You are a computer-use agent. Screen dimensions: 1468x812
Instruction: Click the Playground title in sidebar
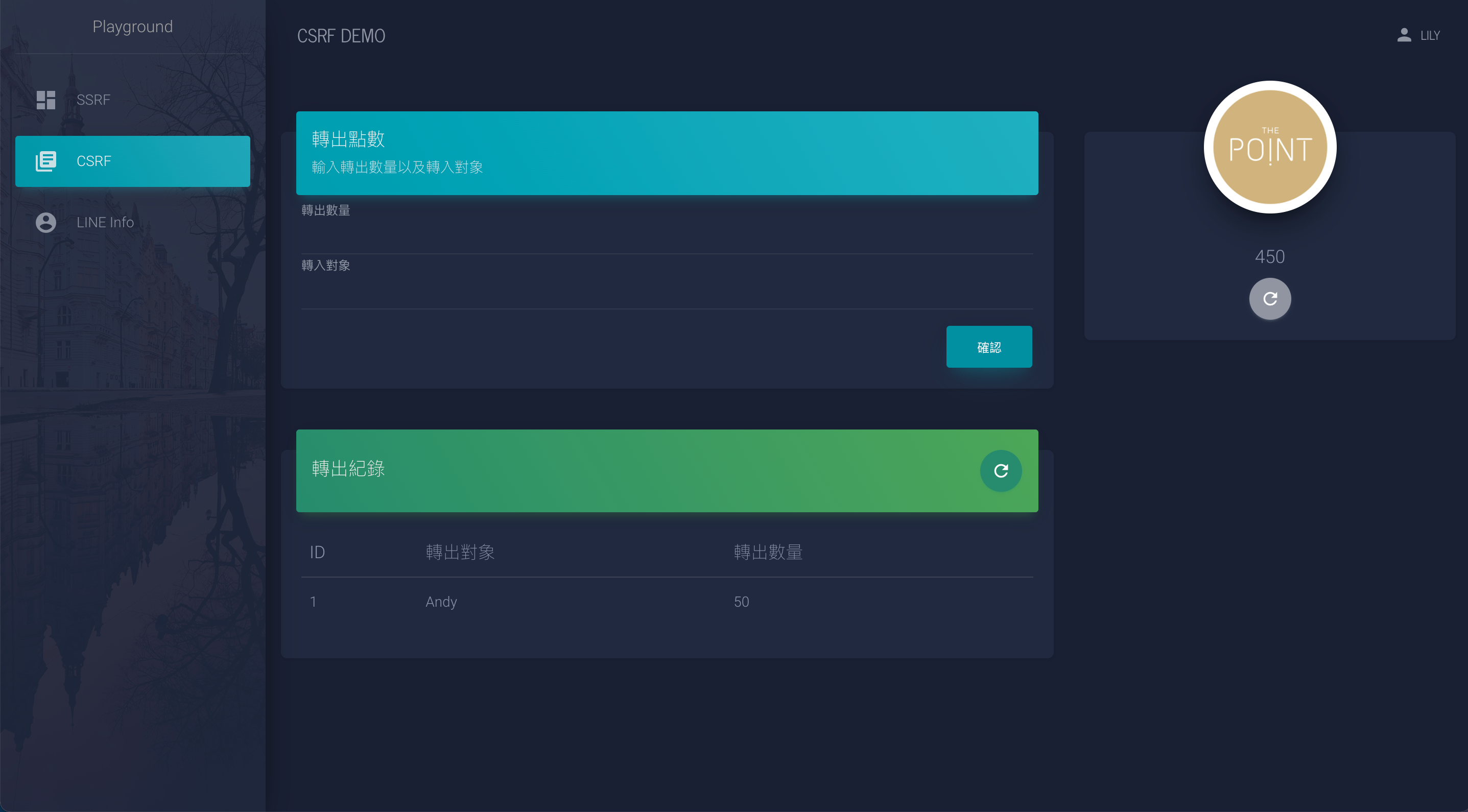coord(132,26)
